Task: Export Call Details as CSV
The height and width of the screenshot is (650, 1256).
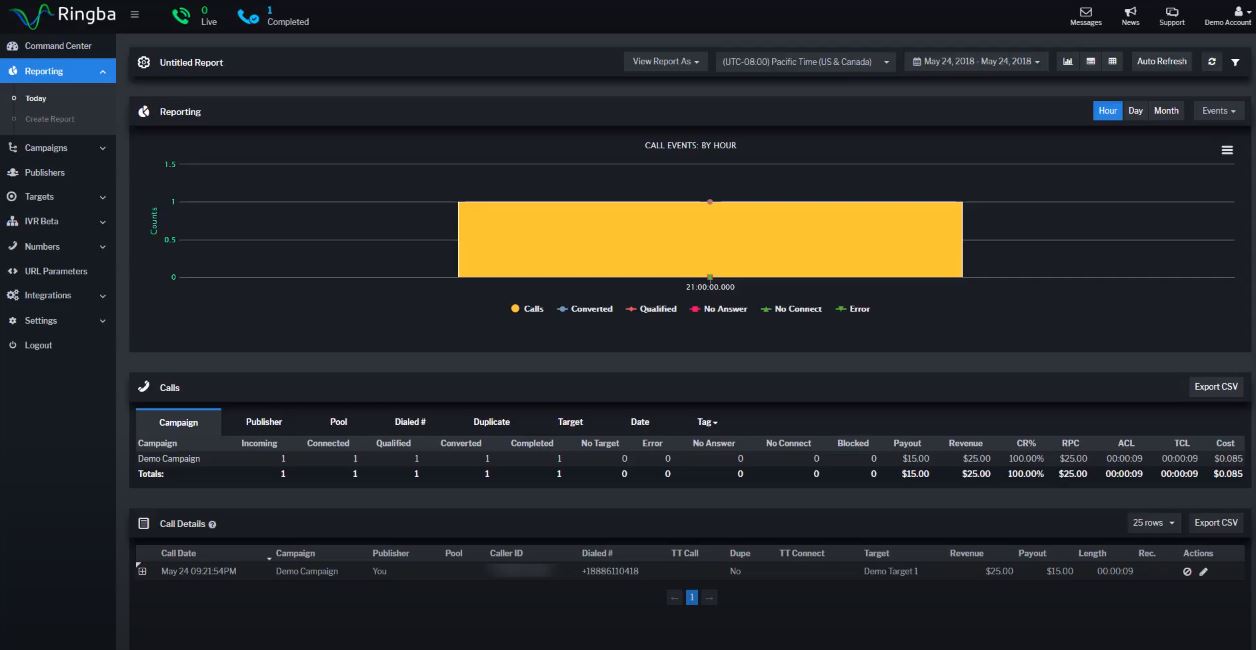Action: [1216, 523]
